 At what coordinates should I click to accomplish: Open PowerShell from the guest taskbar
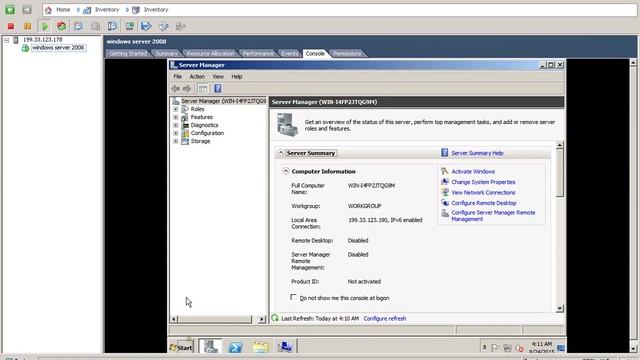236,347
